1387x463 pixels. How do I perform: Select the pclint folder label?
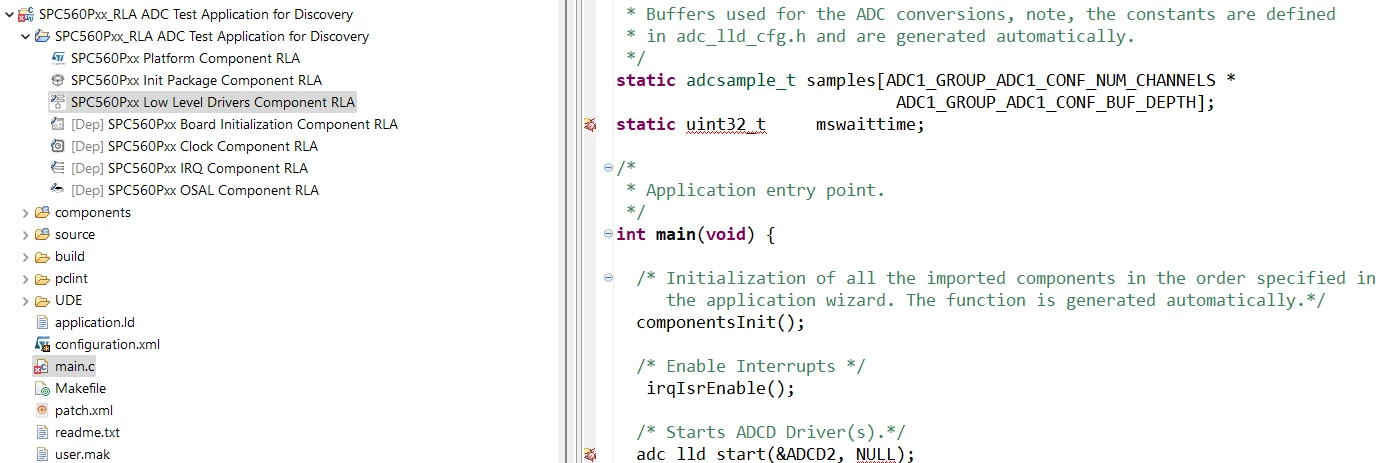click(71, 278)
